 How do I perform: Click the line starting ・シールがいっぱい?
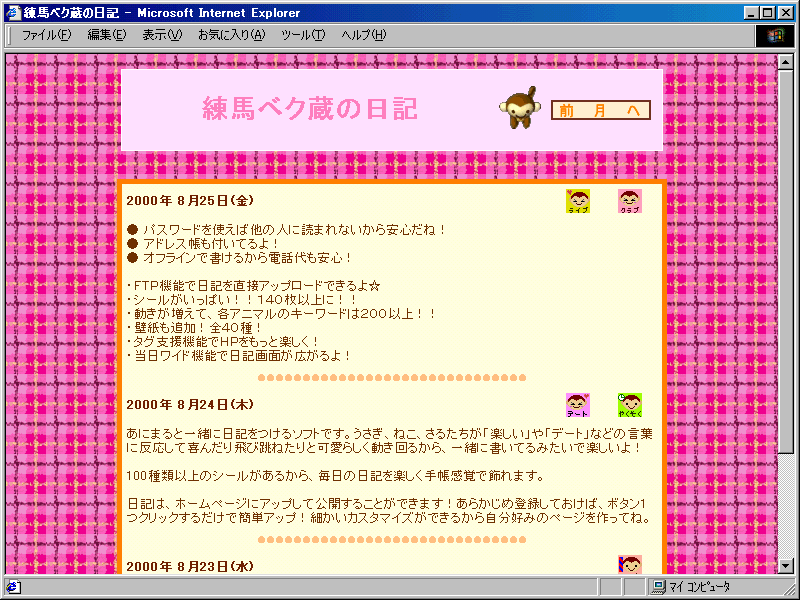pyautogui.click(x=242, y=299)
